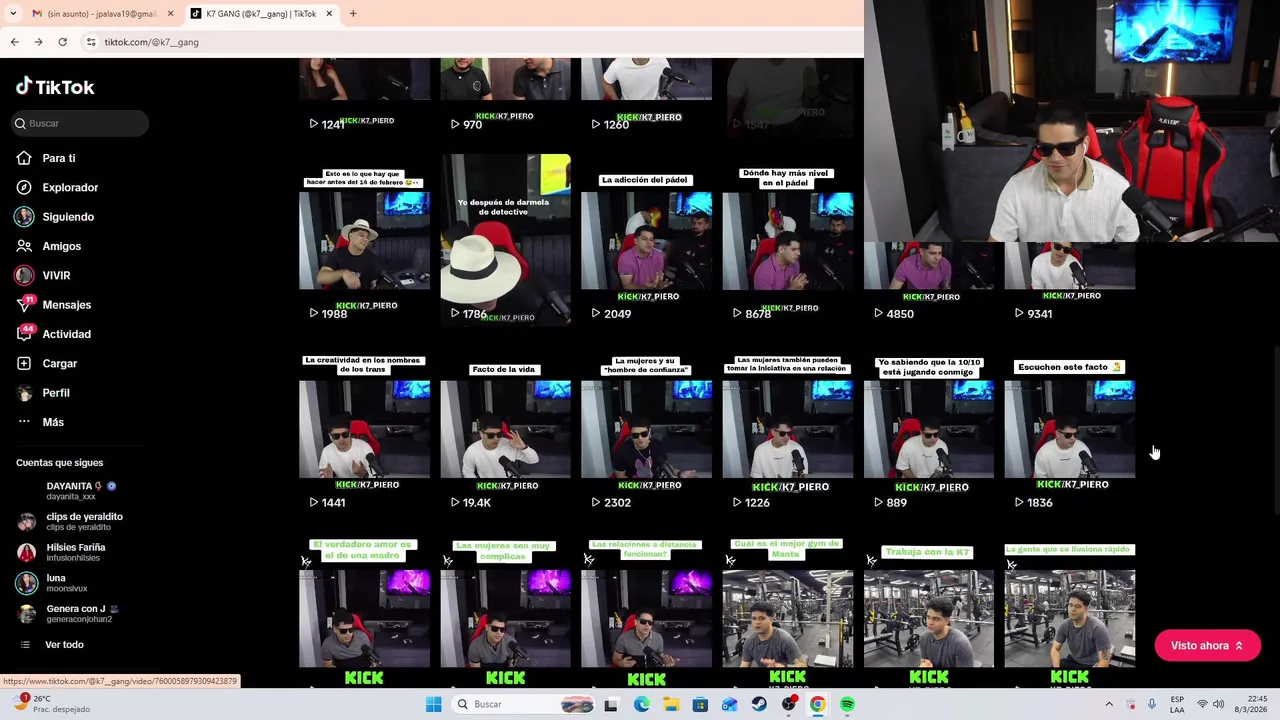Go to Explorador page
1280x720 pixels.
point(70,187)
